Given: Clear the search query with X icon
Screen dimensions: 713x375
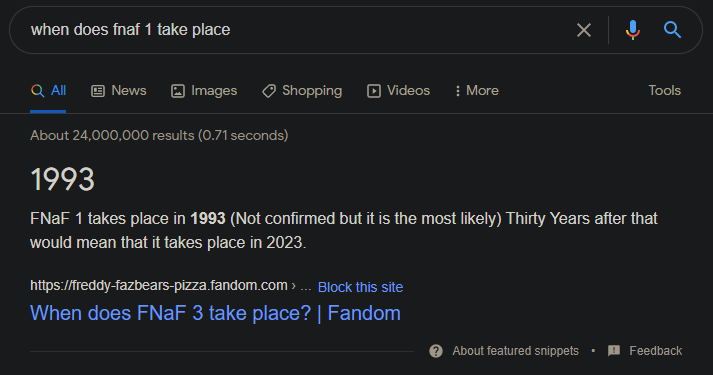Looking at the screenshot, I should pos(584,30).
